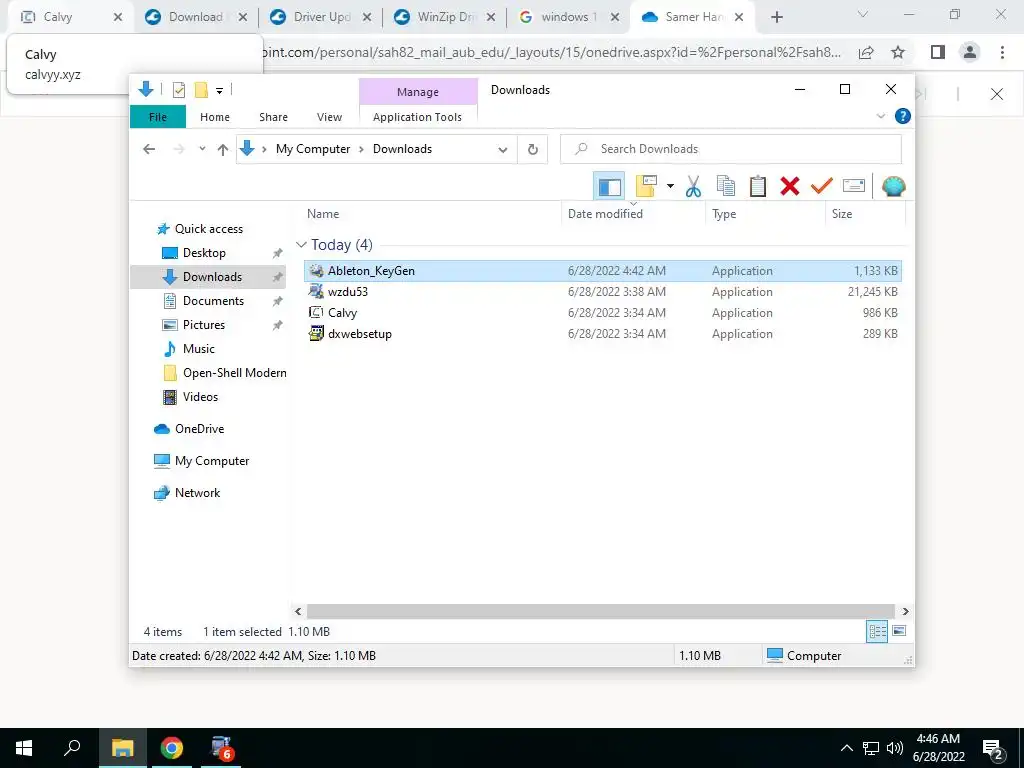Select Network in navigation pane
This screenshot has height=768, width=1024.
[197, 493]
